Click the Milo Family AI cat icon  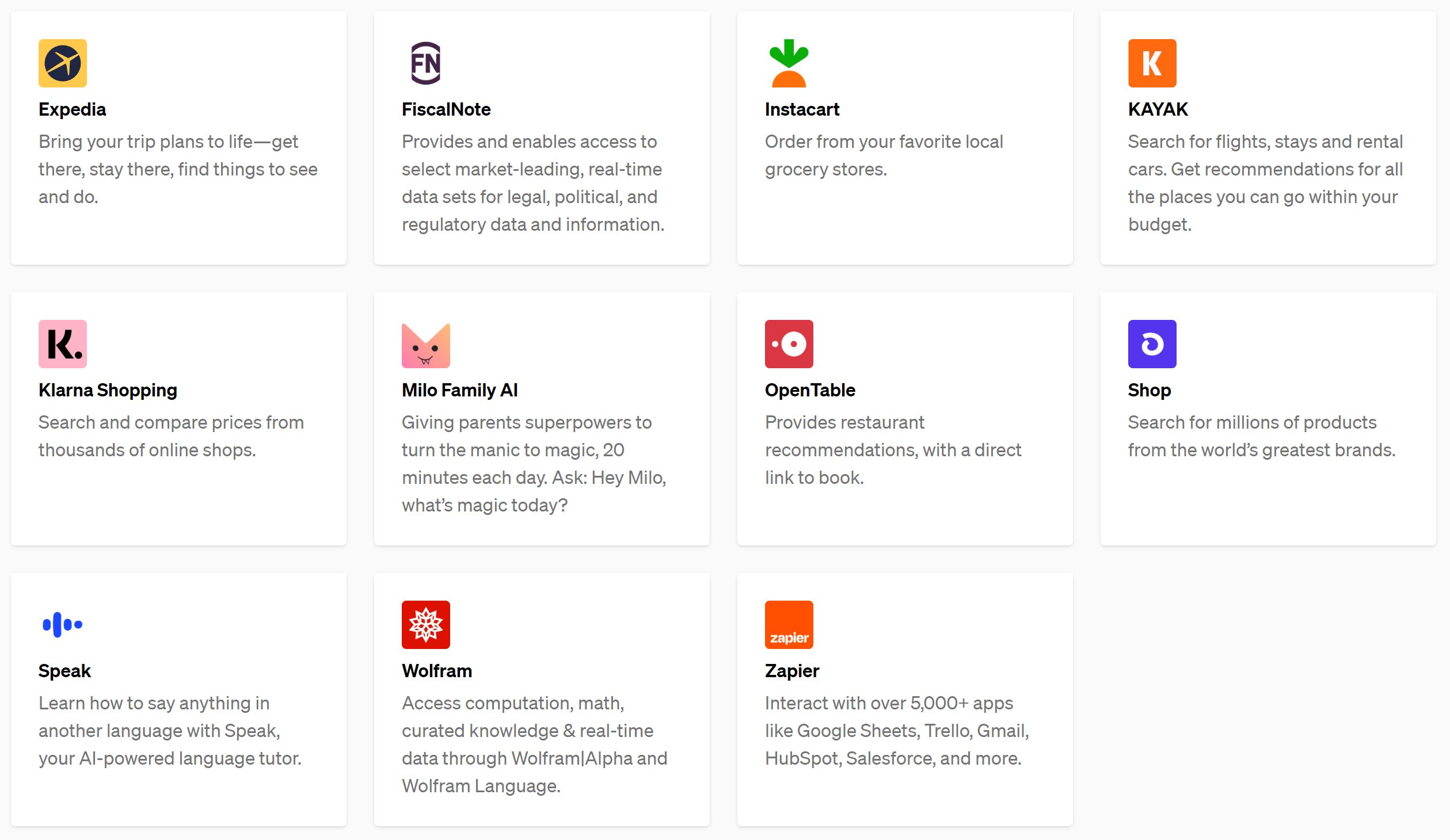(426, 346)
